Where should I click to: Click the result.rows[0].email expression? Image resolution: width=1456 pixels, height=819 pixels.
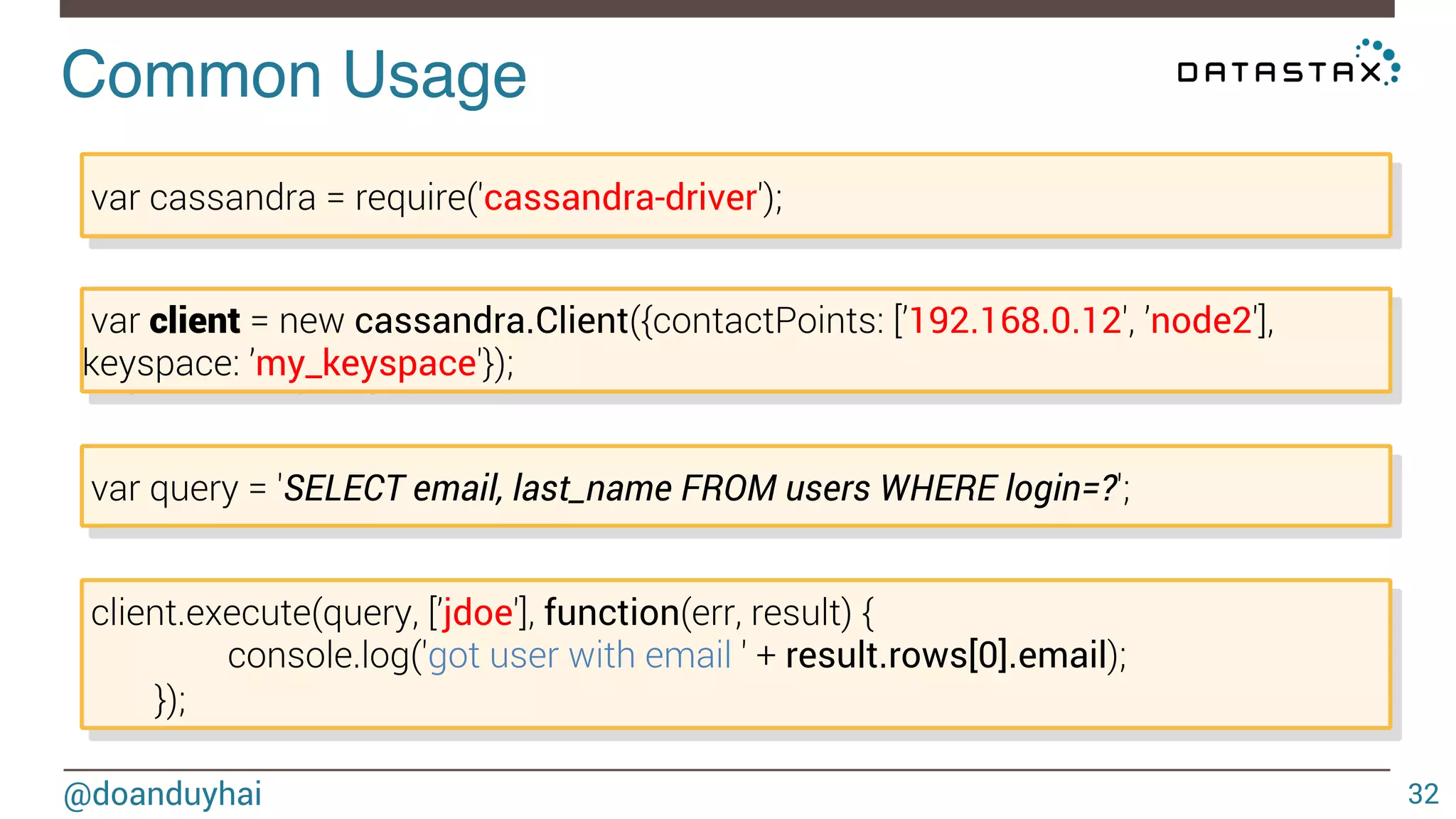point(946,655)
